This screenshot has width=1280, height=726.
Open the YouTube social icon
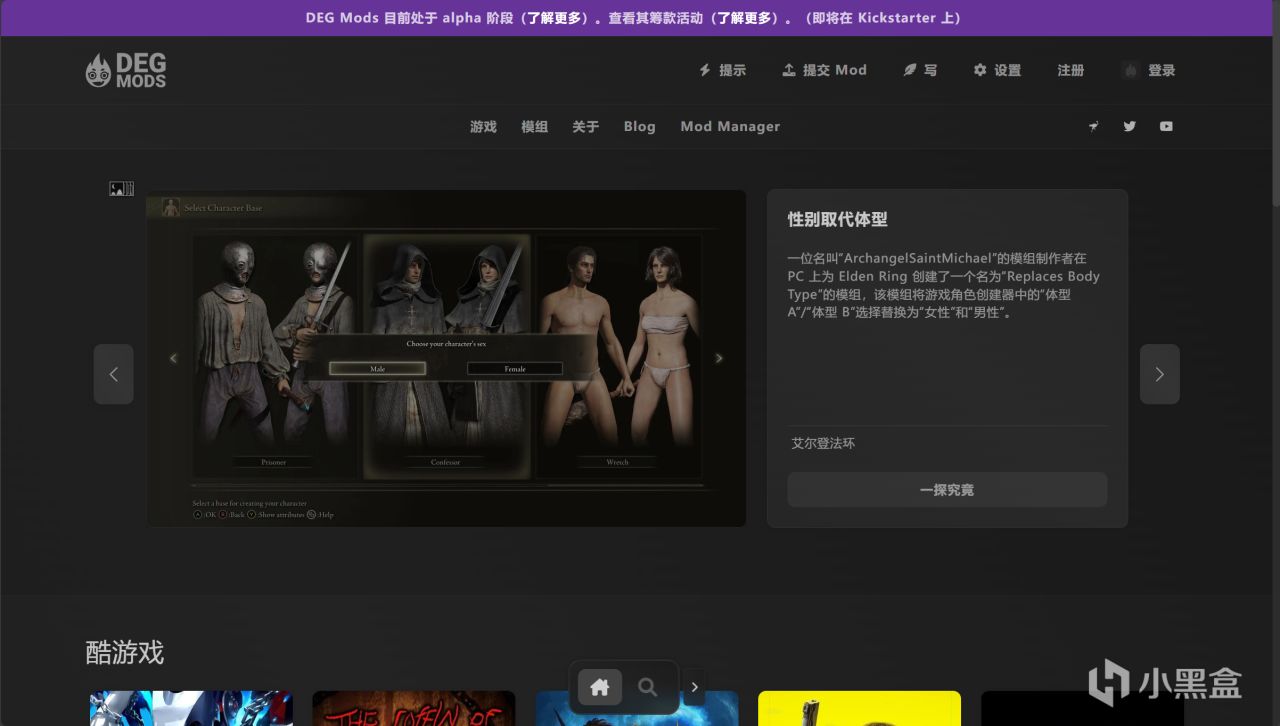(x=1166, y=126)
